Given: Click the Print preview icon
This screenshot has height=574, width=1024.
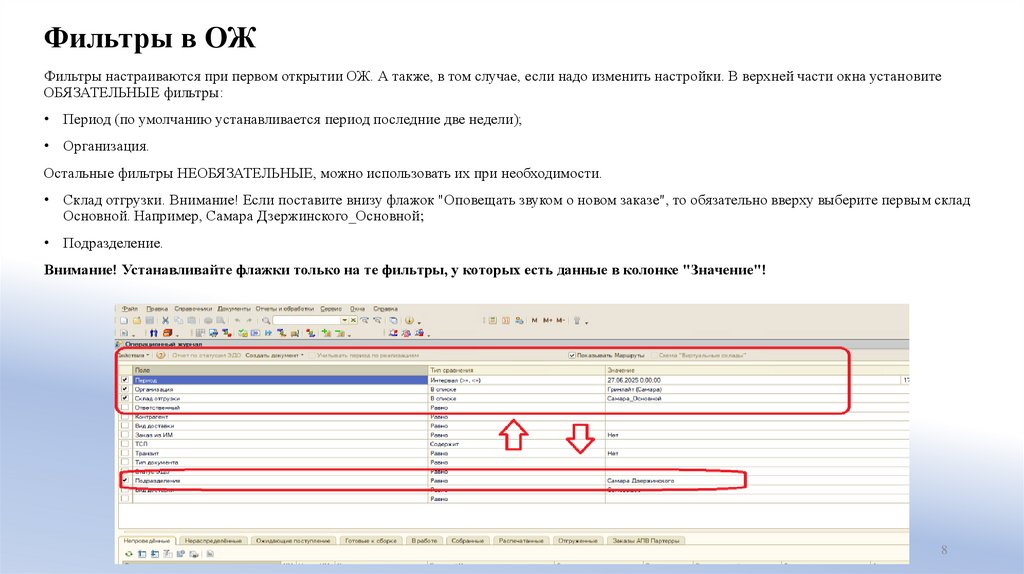Looking at the screenshot, I should [221, 321].
